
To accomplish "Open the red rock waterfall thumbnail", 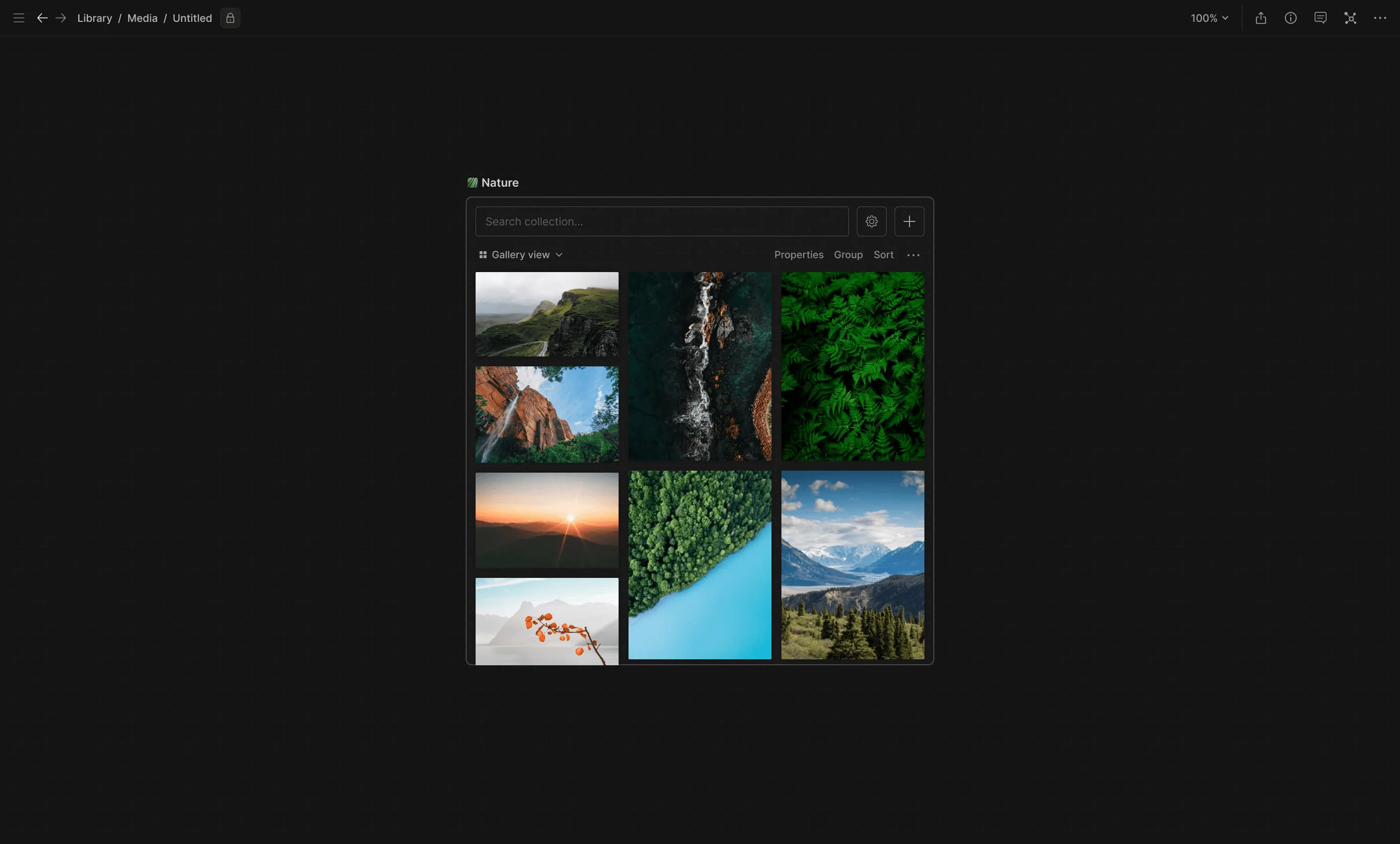I will point(547,415).
